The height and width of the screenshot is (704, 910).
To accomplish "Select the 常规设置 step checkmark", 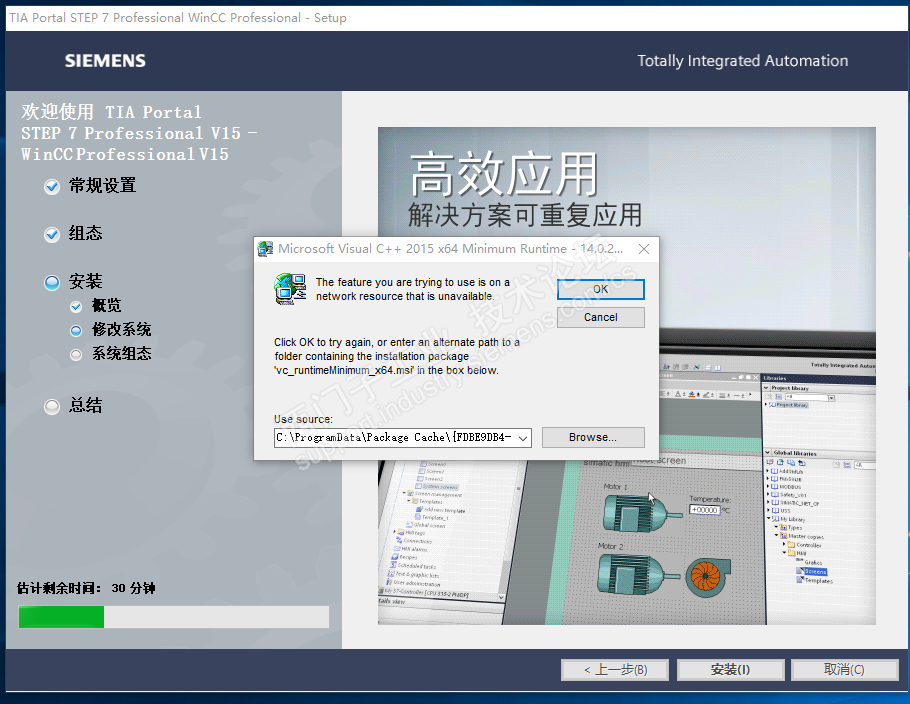I will (52, 186).
